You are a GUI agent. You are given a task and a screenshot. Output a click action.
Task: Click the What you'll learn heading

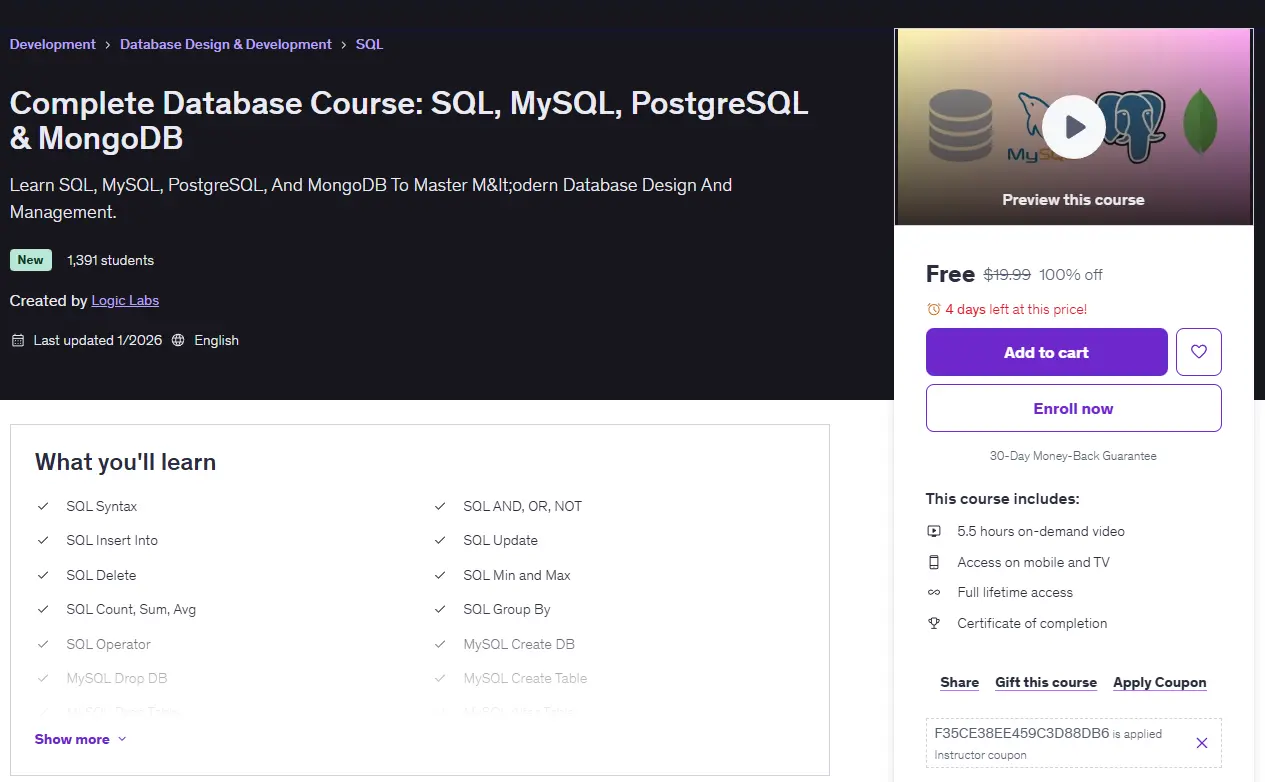[125, 461]
